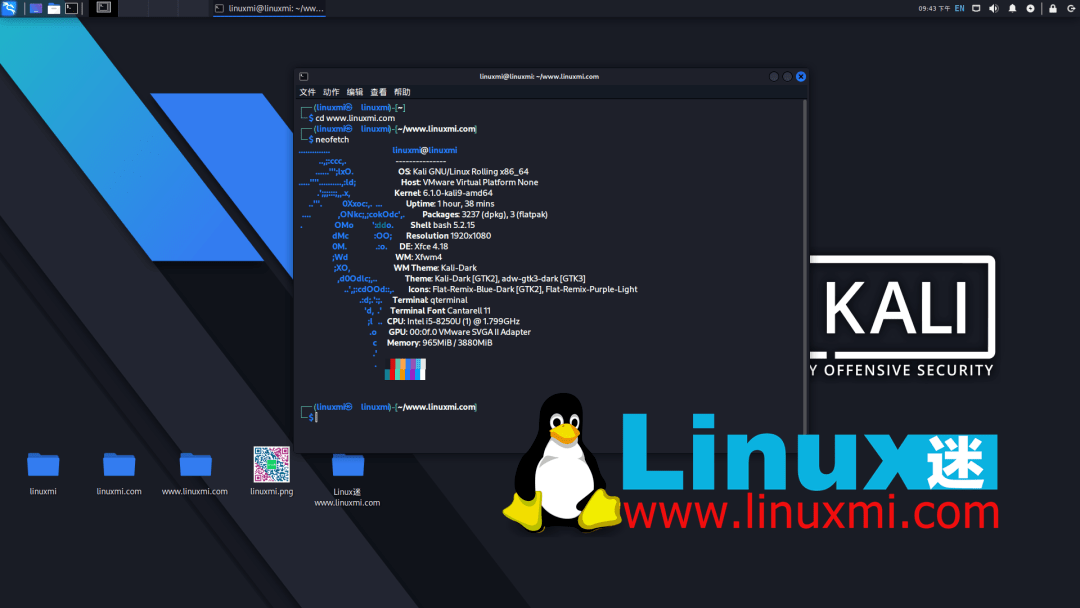Open the linuxmi folder on the desktop

[x=43, y=465]
